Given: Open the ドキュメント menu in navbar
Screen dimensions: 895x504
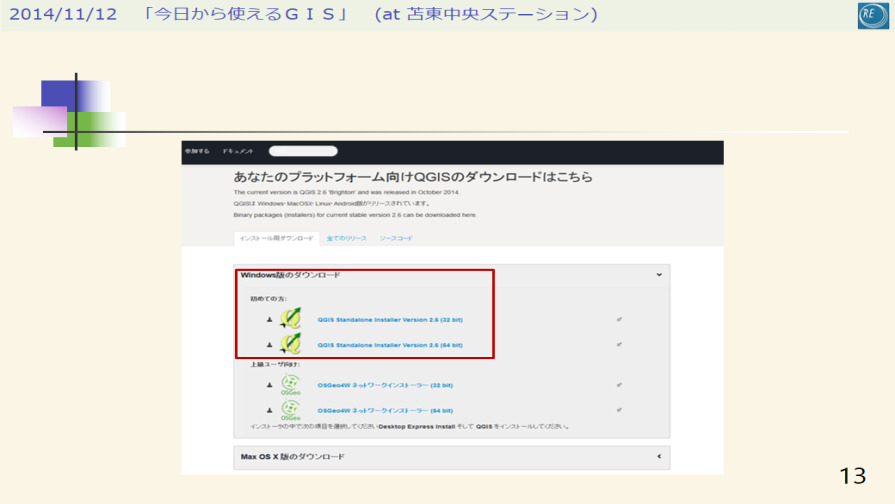Looking at the screenshot, I should point(238,152).
